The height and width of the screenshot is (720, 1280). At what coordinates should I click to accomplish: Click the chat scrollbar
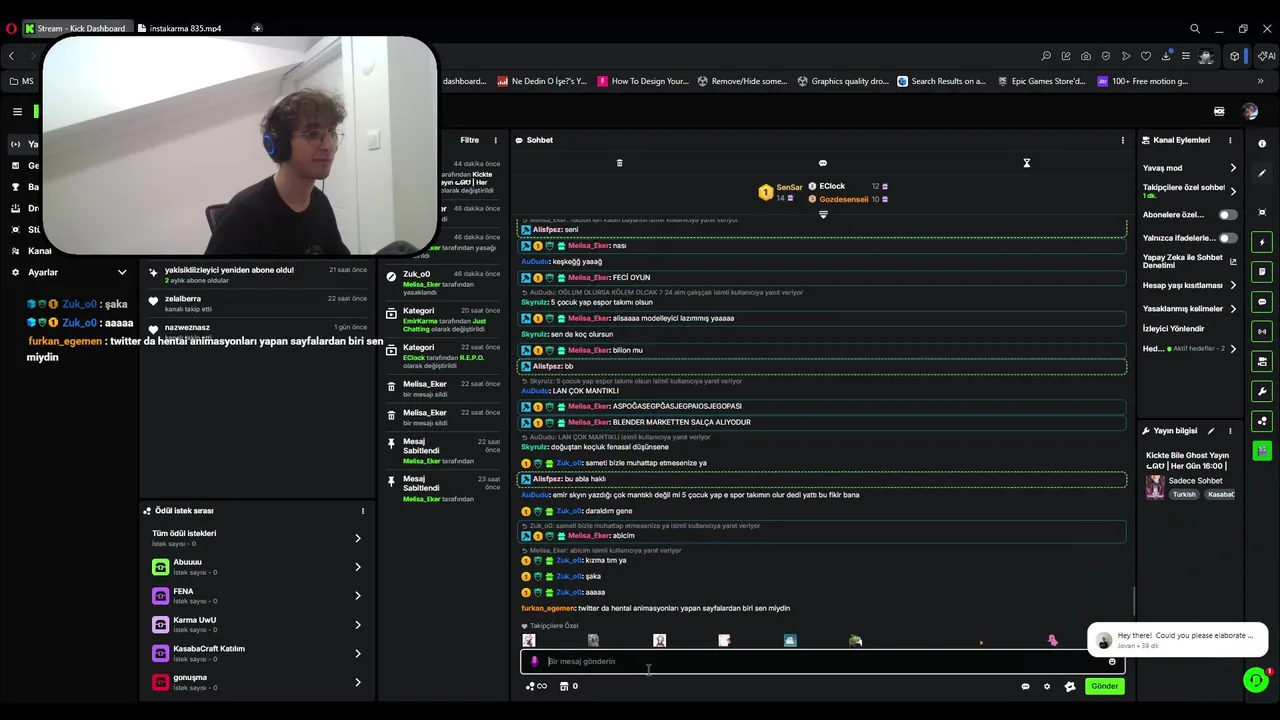coord(1133,602)
